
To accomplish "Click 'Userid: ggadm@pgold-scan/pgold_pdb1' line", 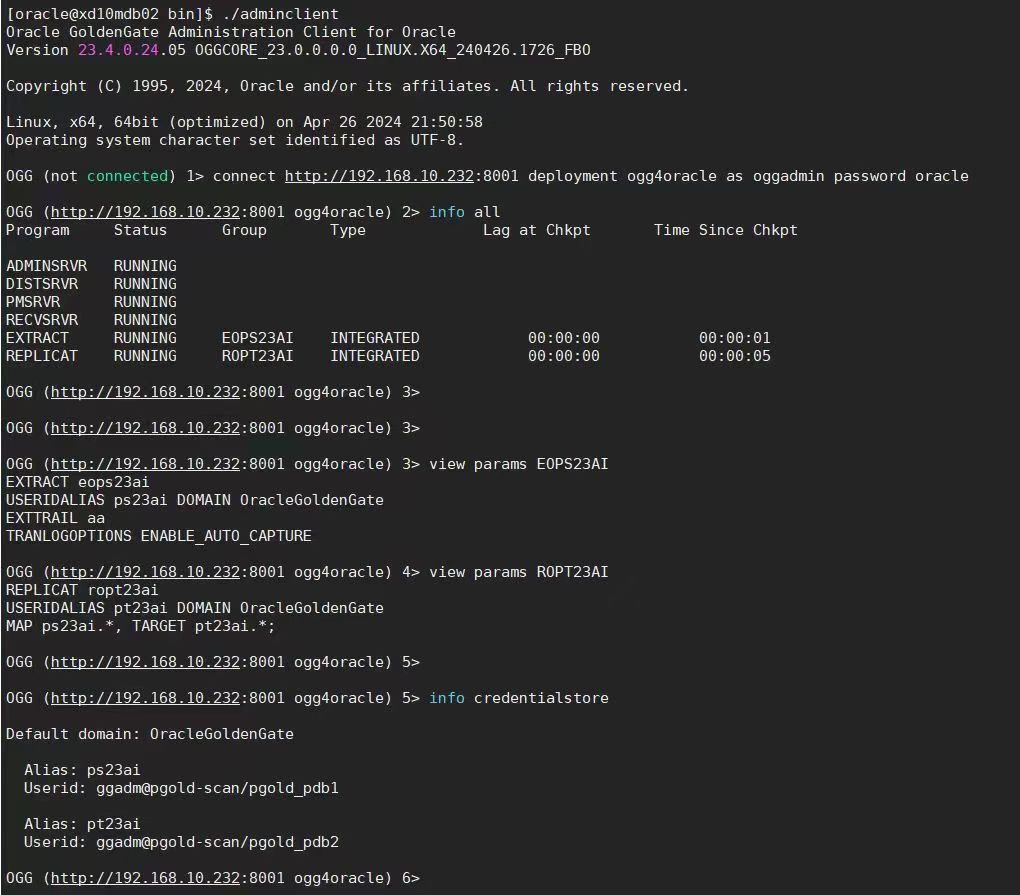I will point(181,788).
